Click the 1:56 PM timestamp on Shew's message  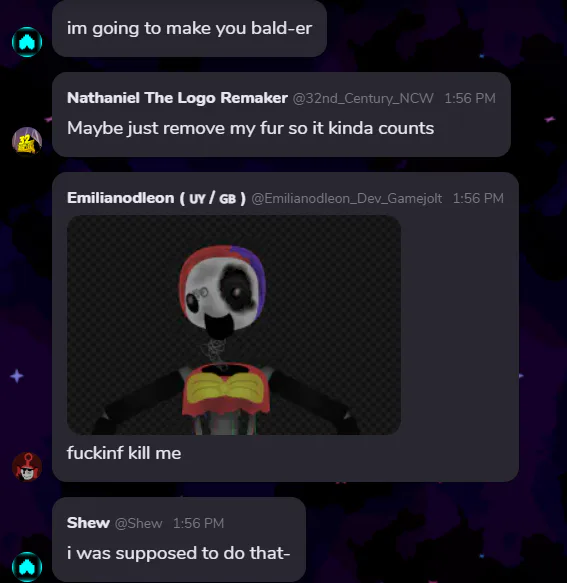pyautogui.click(x=199, y=524)
